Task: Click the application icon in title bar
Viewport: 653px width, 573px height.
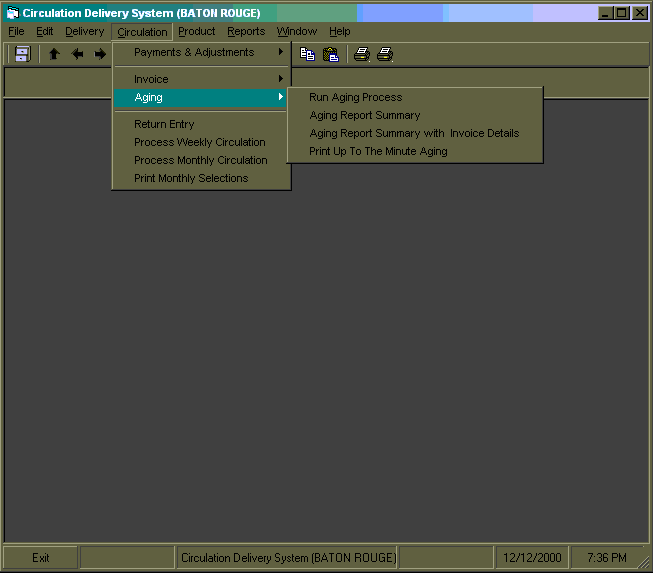Action: point(13,13)
